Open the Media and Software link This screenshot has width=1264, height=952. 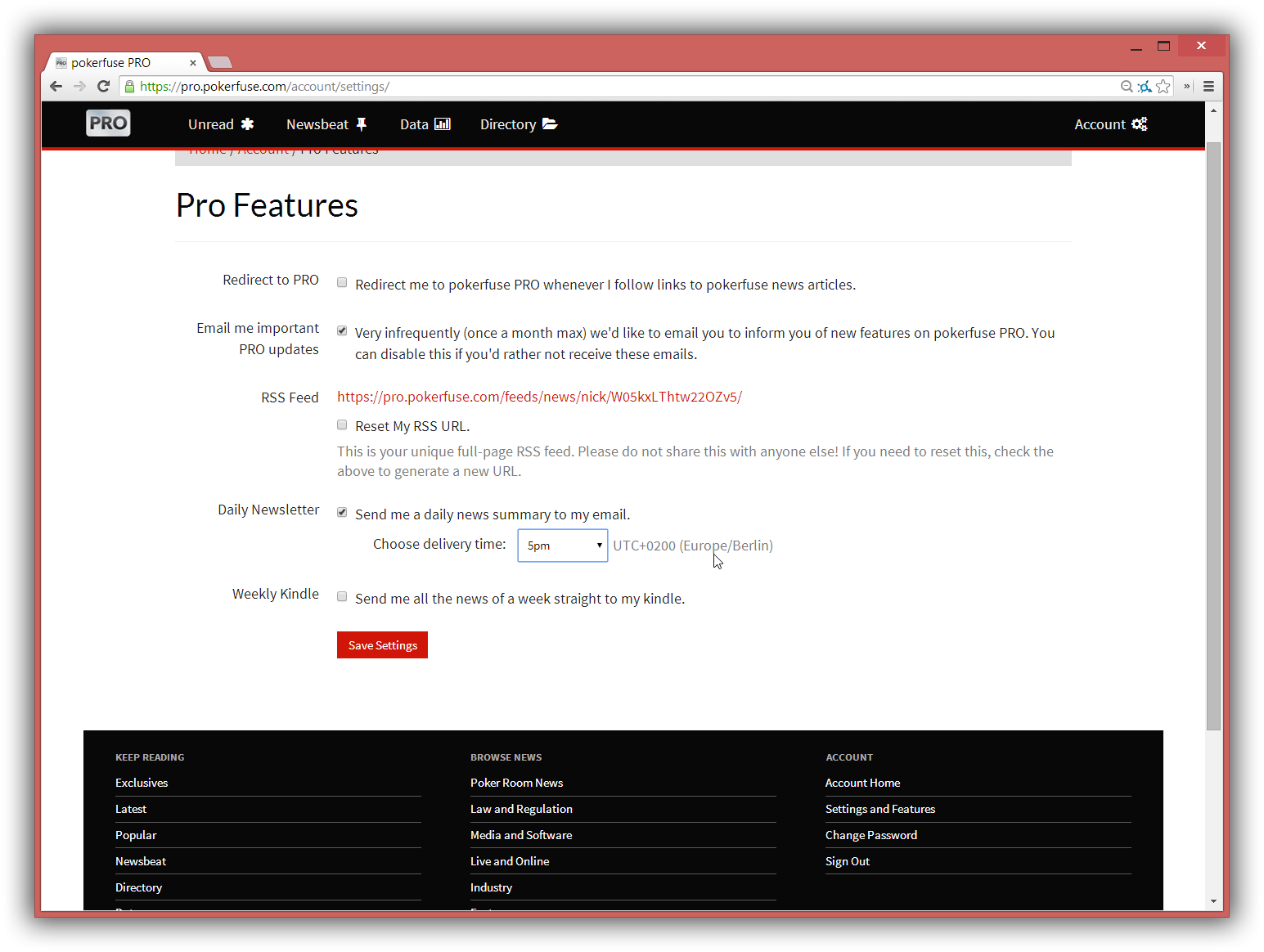(521, 835)
